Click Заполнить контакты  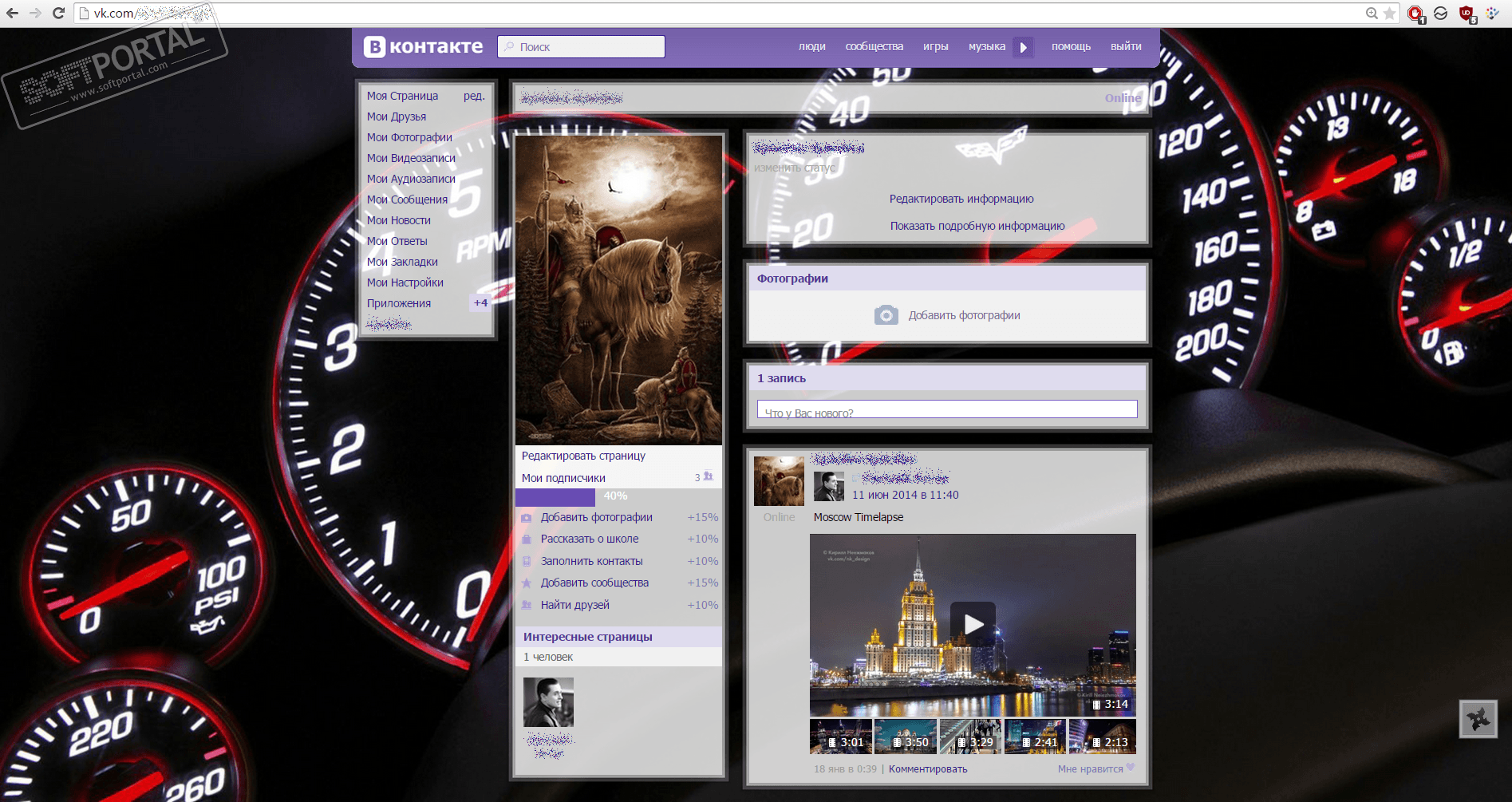592,561
